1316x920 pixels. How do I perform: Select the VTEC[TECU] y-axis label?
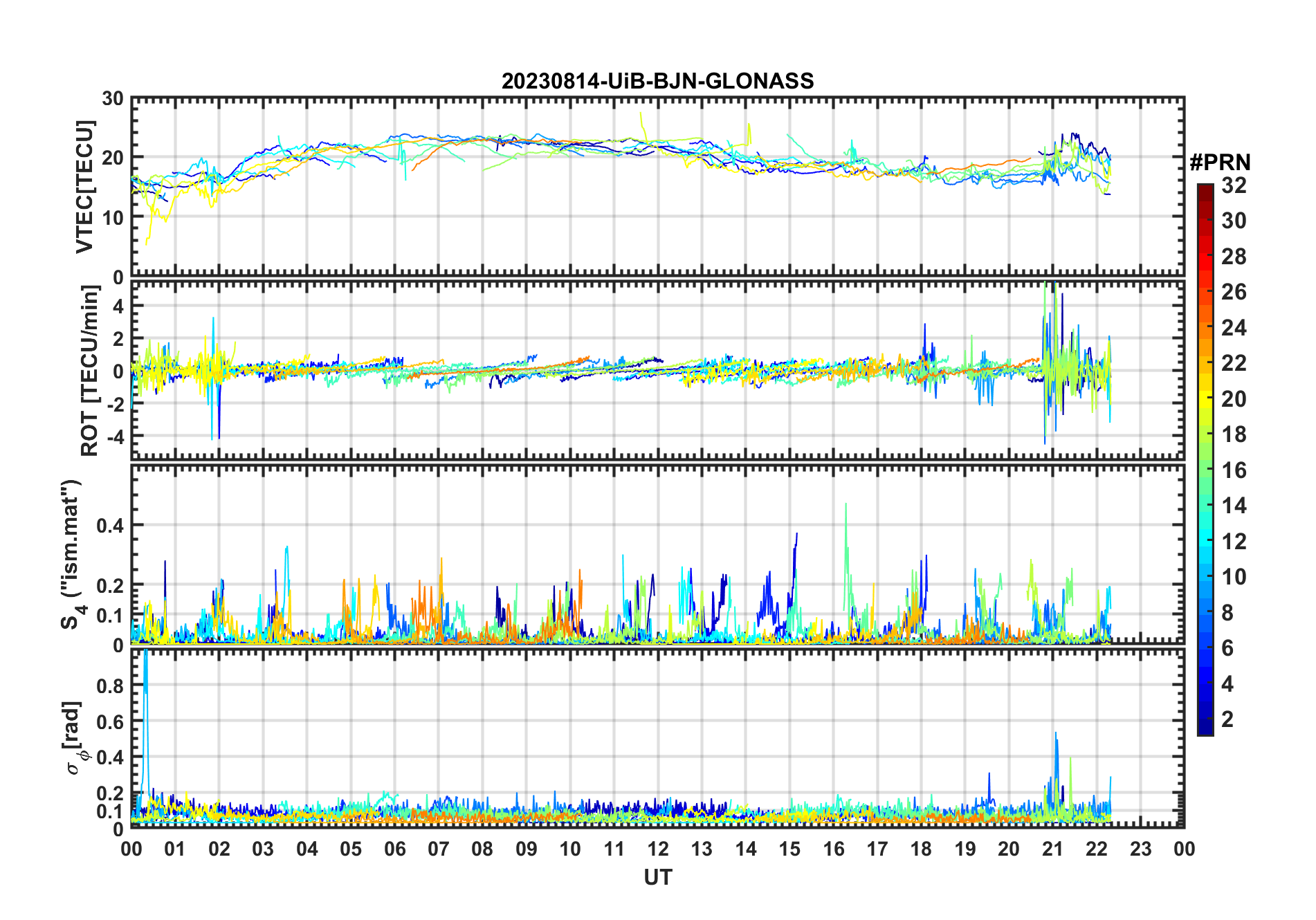tap(84, 187)
